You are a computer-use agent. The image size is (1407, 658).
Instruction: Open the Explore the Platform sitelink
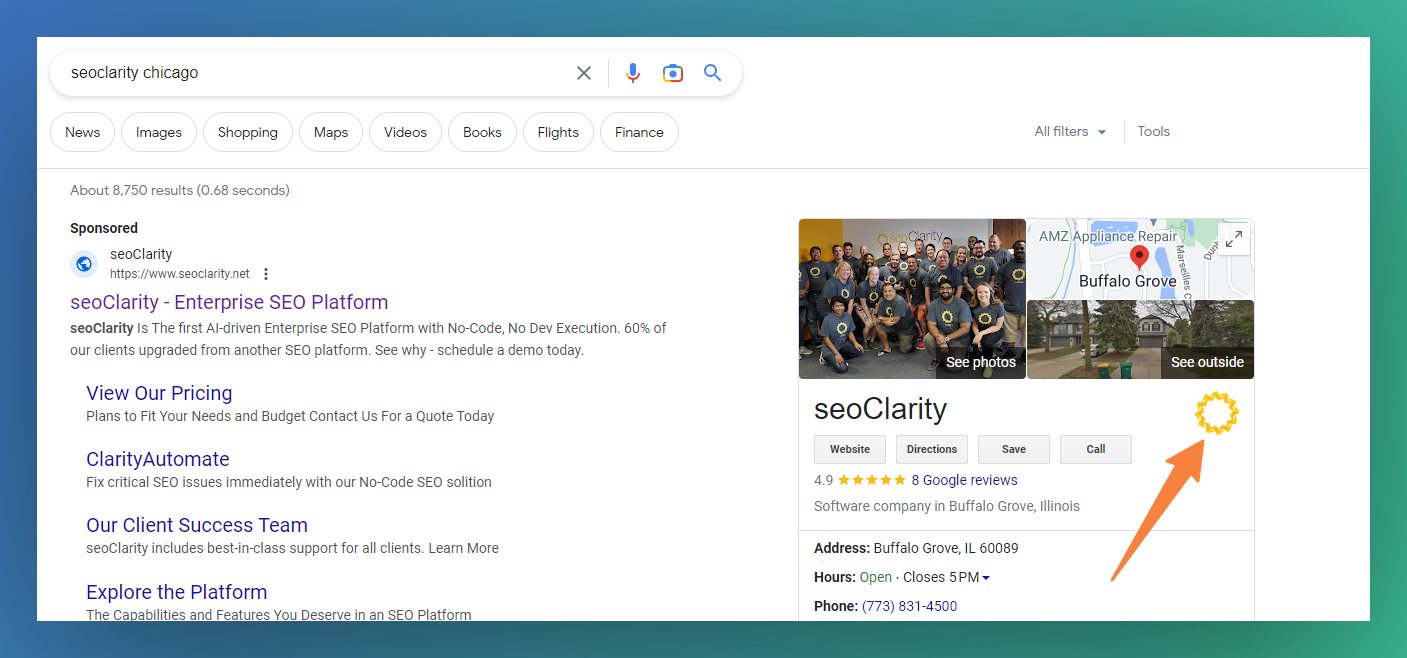click(x=177, y=592)
